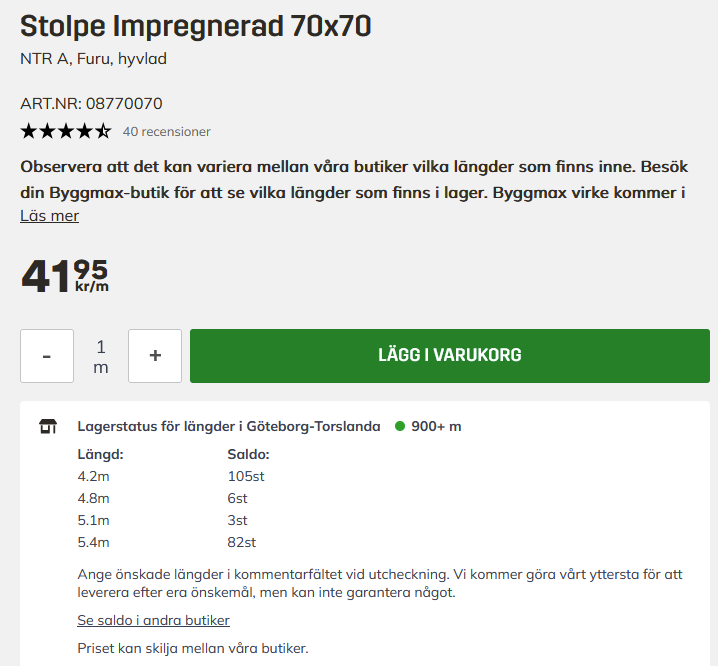Click the star rating icons

(66, 131)
